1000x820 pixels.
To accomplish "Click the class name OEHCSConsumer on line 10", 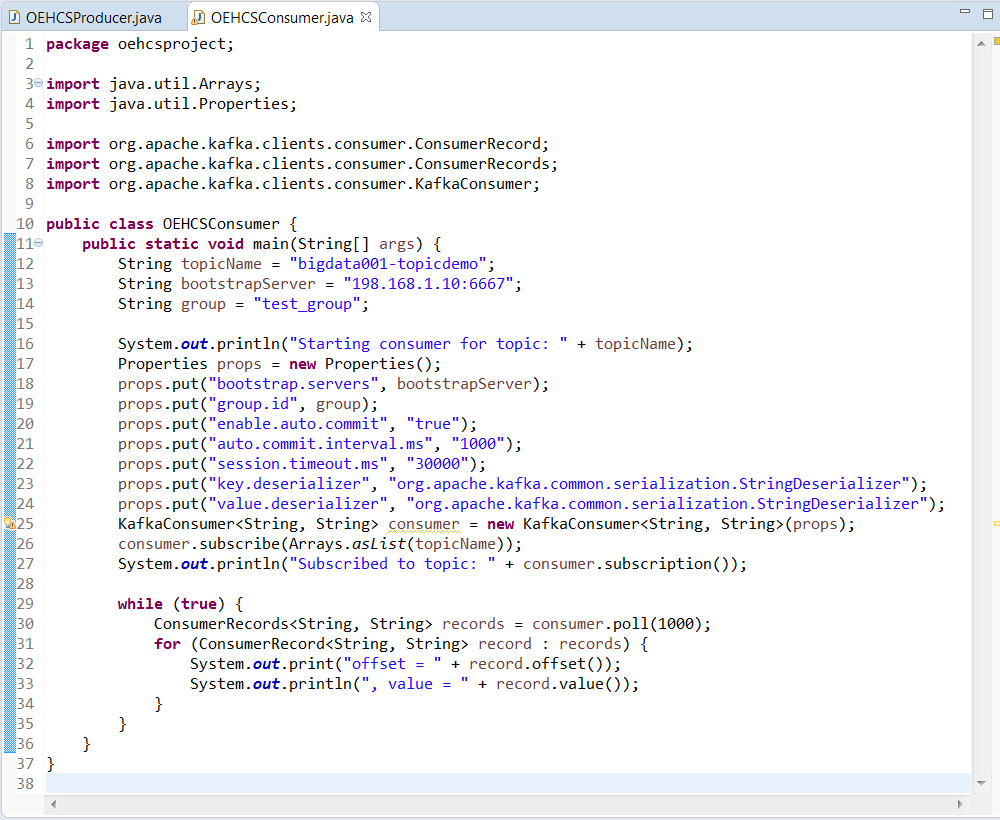I will 221,224.
